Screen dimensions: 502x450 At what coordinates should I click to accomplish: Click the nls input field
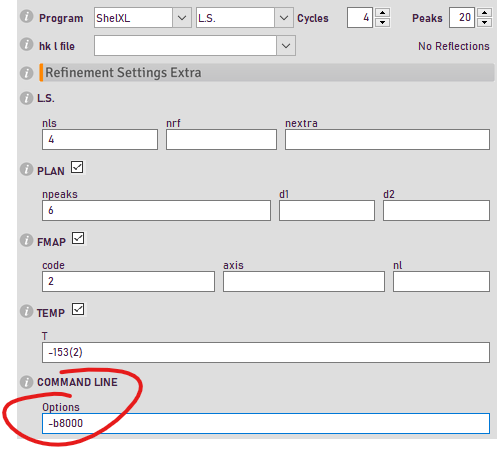[100, 140]
